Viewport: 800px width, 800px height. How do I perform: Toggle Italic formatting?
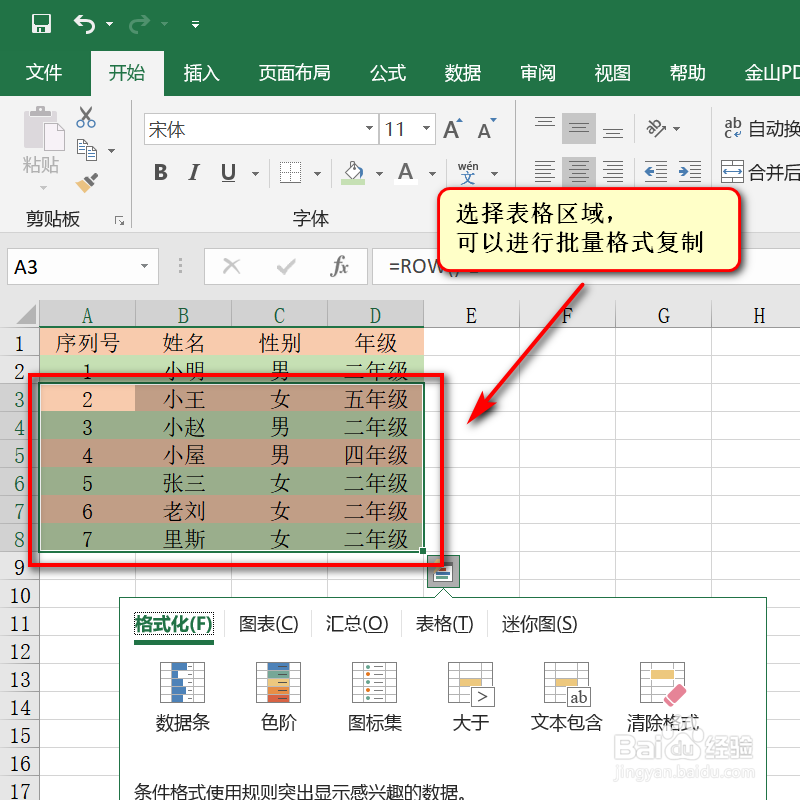click(x=194, y=171)
